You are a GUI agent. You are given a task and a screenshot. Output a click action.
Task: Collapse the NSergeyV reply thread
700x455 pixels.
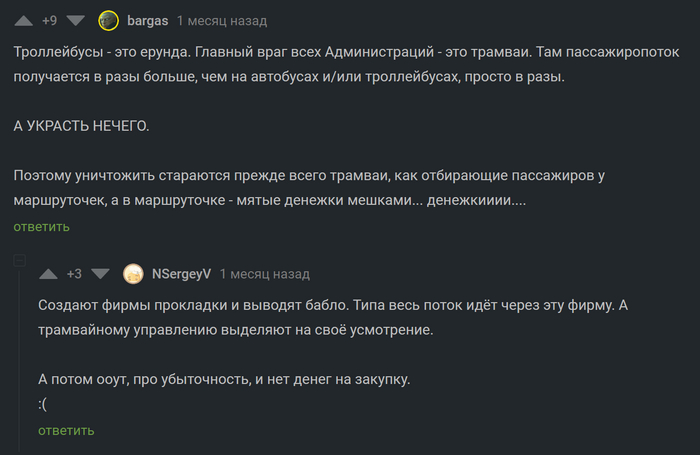click(x=18, y=260)
